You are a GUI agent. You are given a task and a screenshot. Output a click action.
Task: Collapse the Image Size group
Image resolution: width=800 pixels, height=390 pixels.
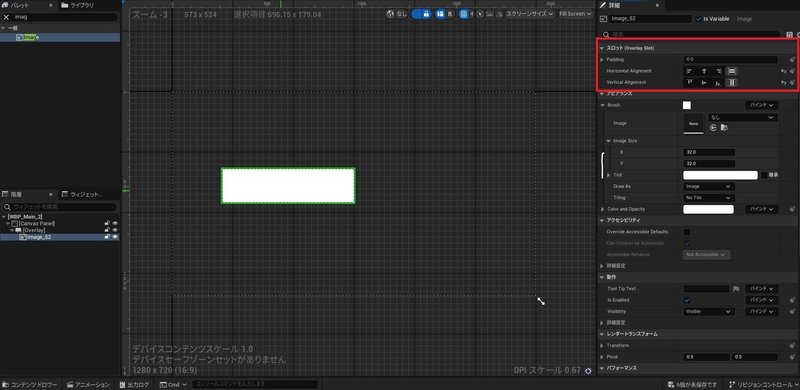pos(609,141)
